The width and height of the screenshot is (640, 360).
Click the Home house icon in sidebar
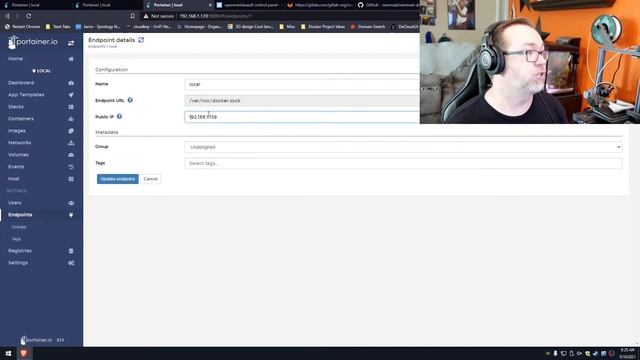pos(71,59)
